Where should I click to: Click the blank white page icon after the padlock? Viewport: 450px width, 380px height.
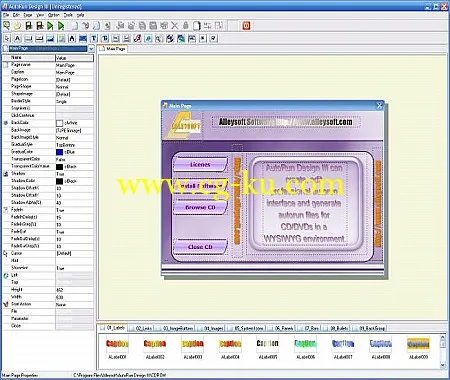point(197,26)
